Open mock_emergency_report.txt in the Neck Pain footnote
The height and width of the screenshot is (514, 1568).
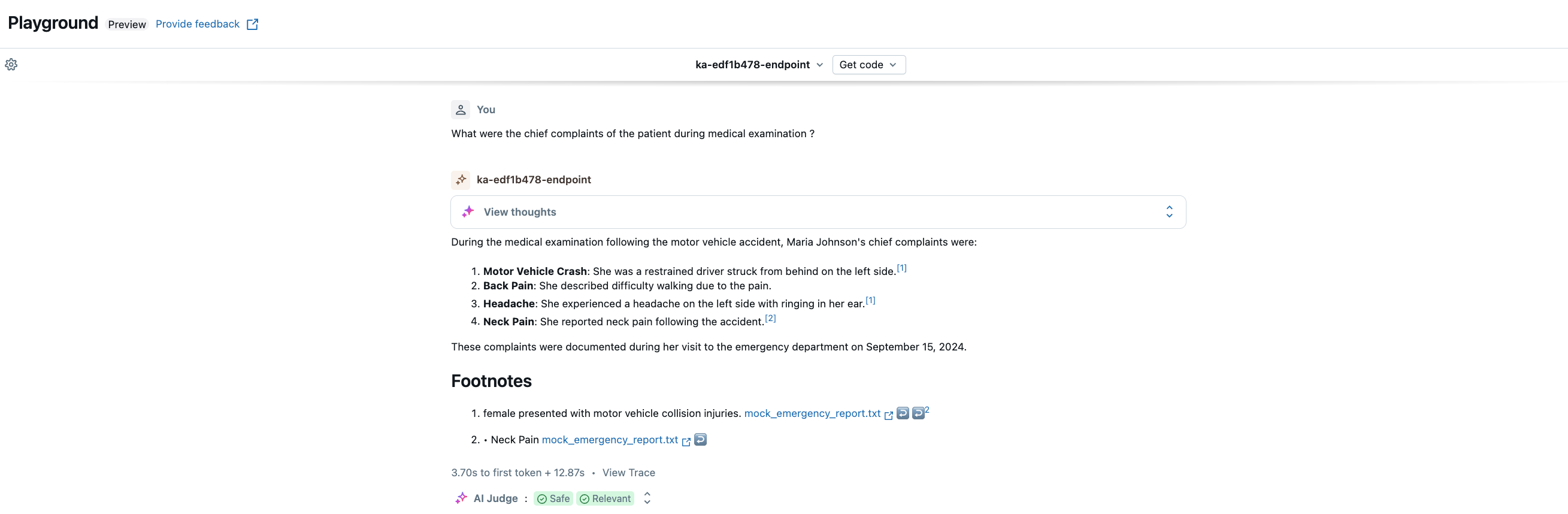pos(609,440)
